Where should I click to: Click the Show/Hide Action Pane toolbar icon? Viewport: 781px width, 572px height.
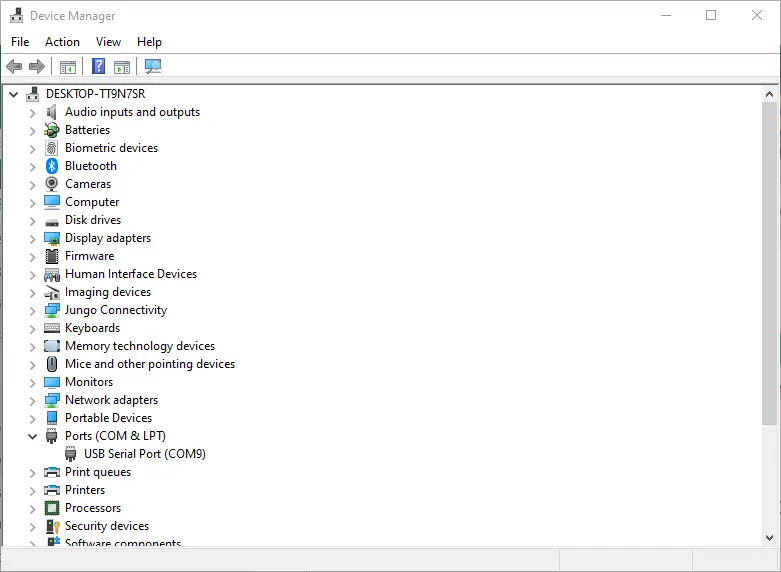[122, 67]
